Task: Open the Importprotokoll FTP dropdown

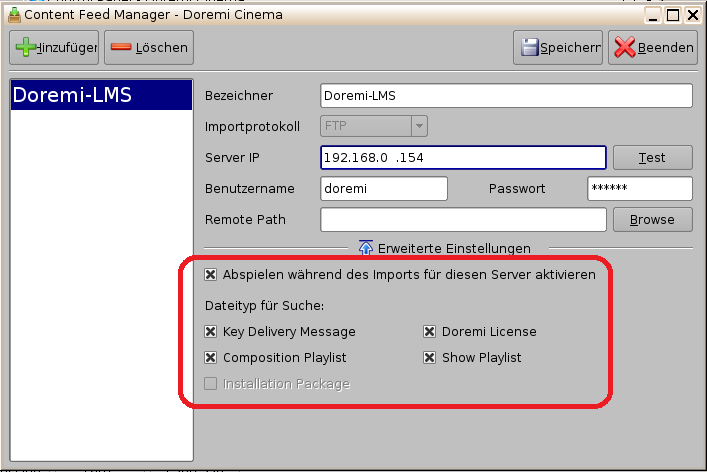Action: tap(419, 126)
